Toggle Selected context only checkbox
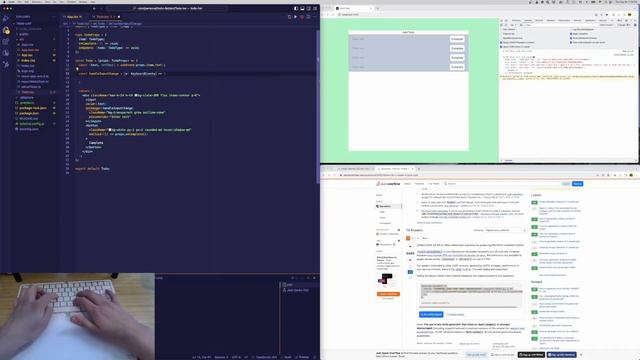This screenshot has height=360, width=640. 502,38
